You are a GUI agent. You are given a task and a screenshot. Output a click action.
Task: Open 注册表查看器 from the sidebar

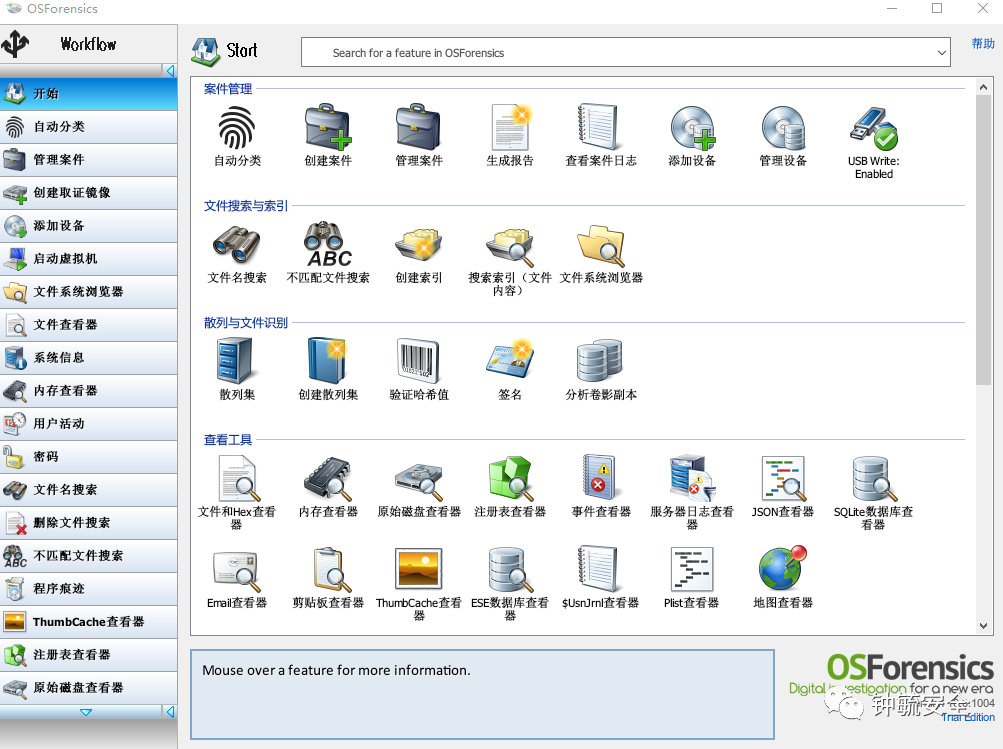88,655
